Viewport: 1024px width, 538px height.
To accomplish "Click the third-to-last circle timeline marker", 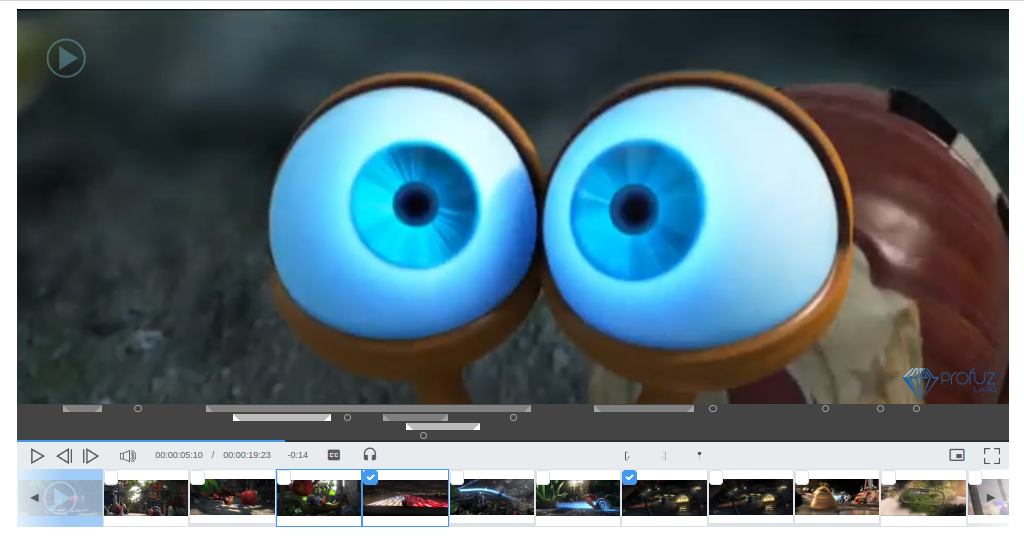I will pos(825,409).
